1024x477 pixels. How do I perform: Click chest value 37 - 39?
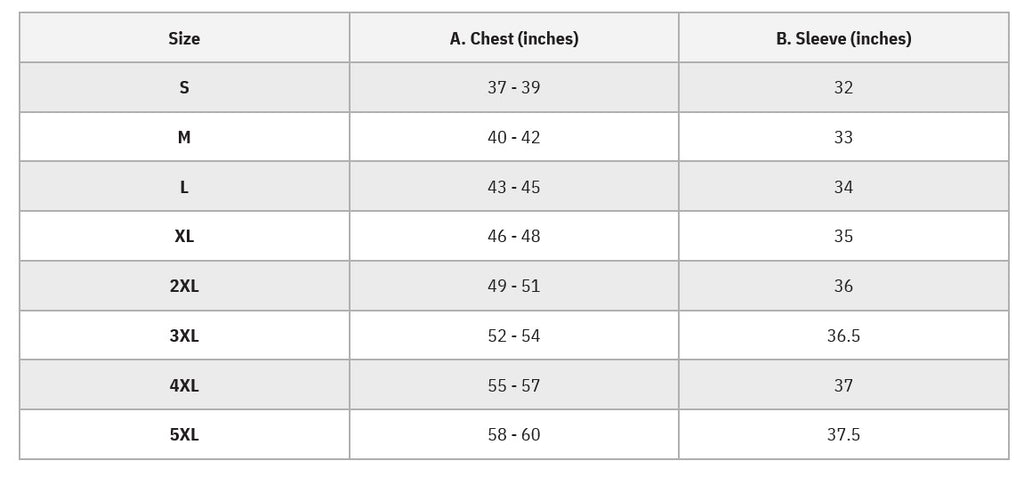(x=514, y=88)
